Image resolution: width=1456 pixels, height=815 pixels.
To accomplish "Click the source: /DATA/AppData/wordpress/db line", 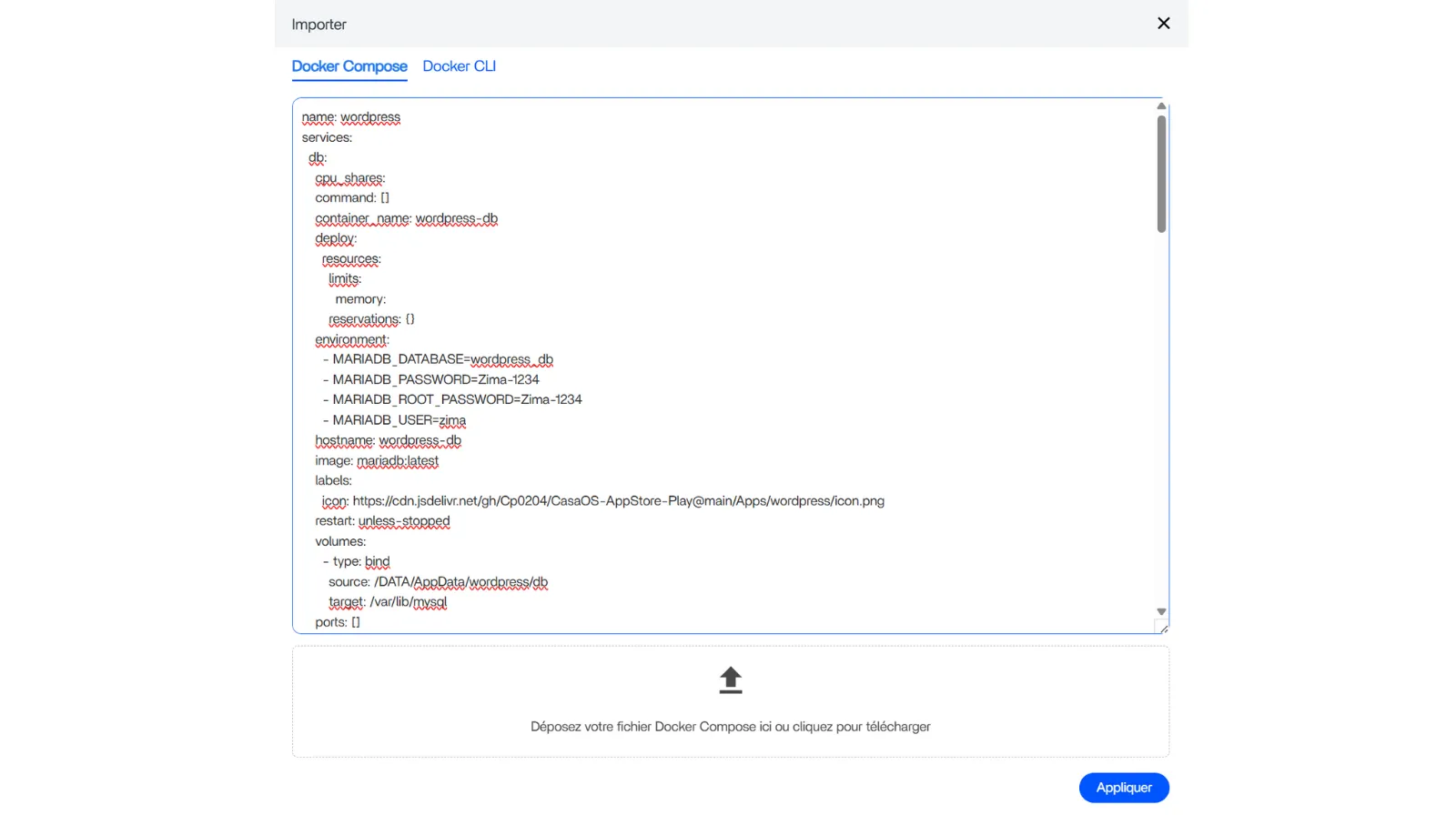I will [438, 582].
